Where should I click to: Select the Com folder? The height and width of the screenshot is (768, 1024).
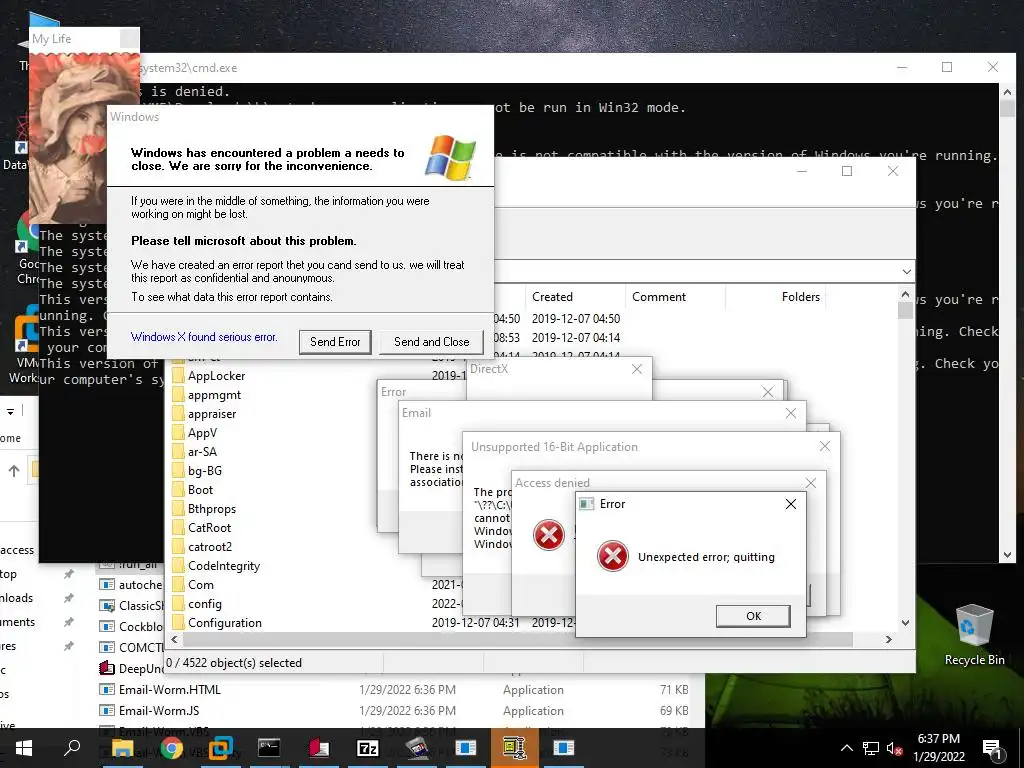click(201, 584)
